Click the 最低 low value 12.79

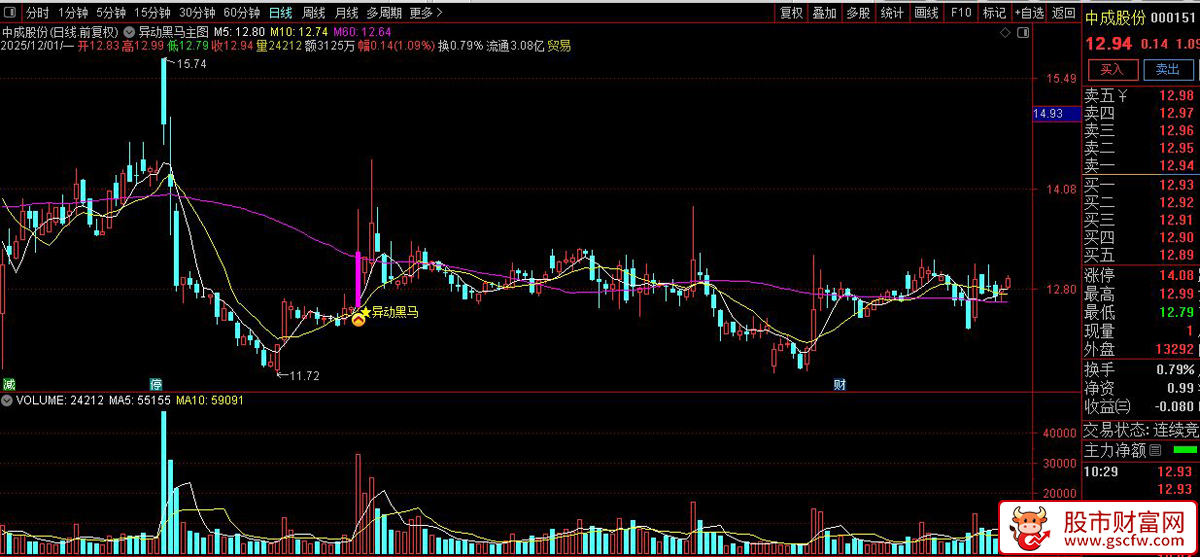(x=1177, y=312)
